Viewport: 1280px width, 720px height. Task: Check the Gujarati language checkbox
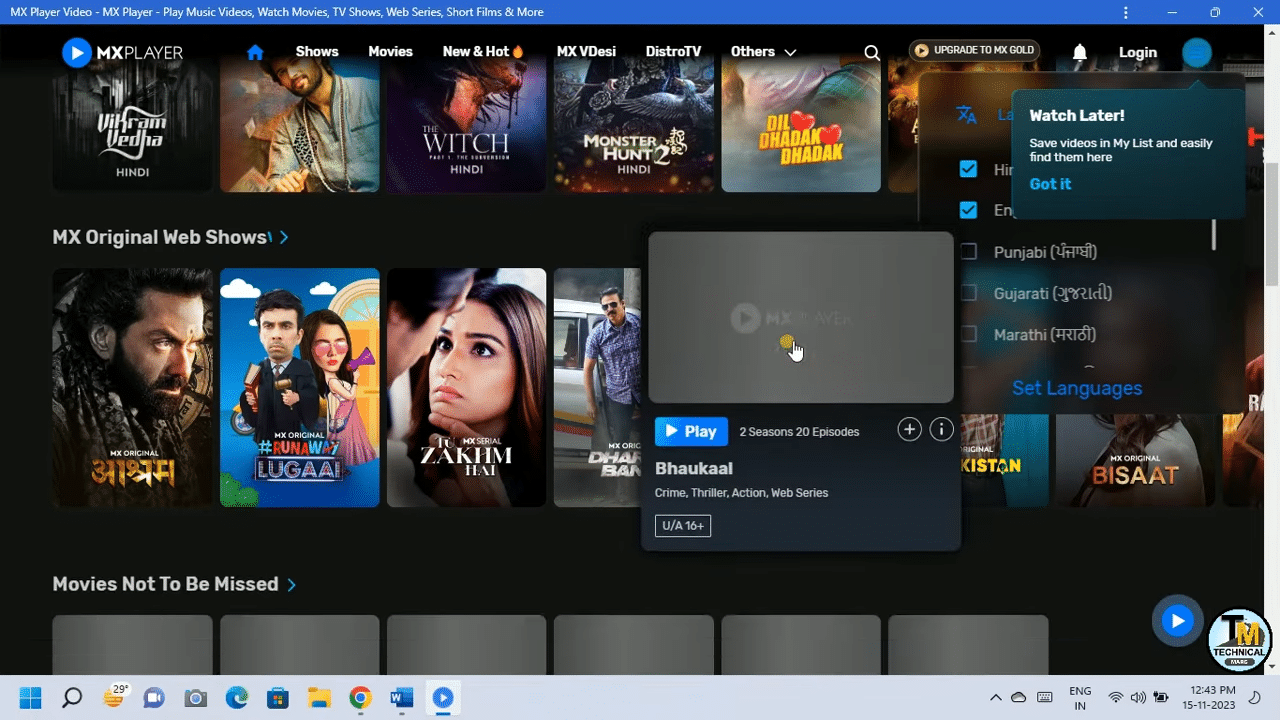[968, 293]
